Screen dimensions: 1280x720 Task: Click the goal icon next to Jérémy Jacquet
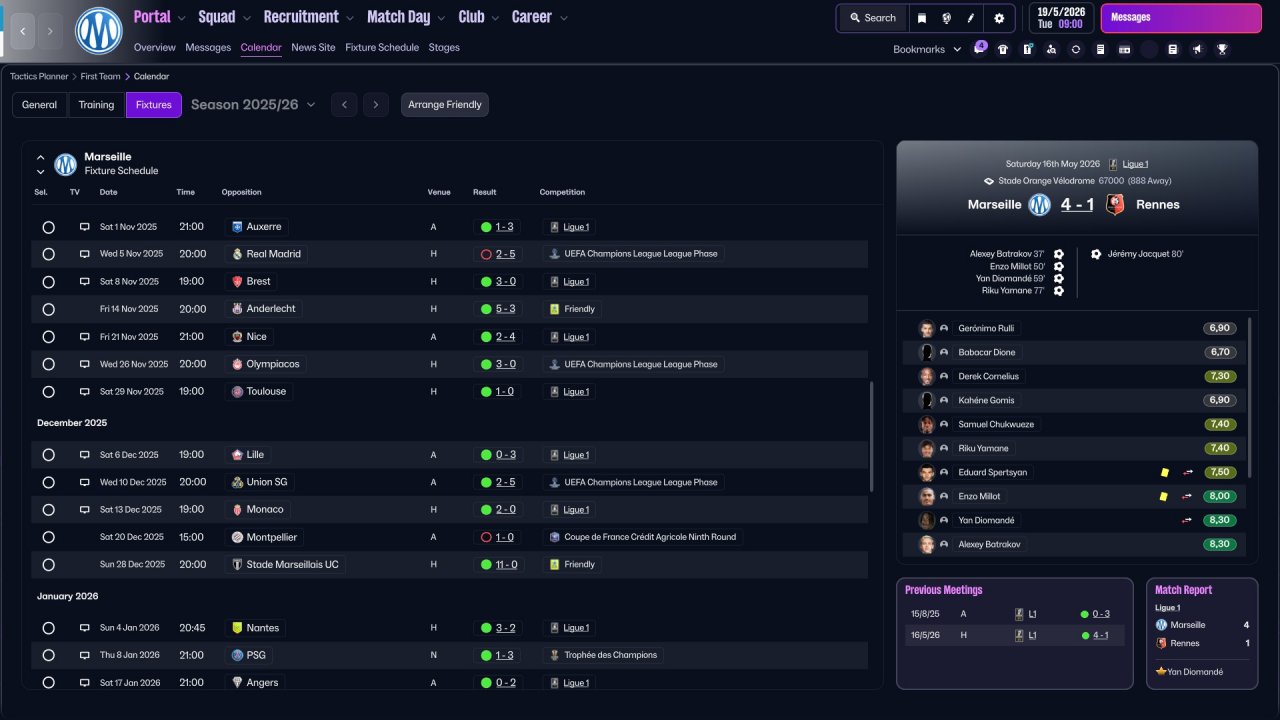pos(1096,254)
